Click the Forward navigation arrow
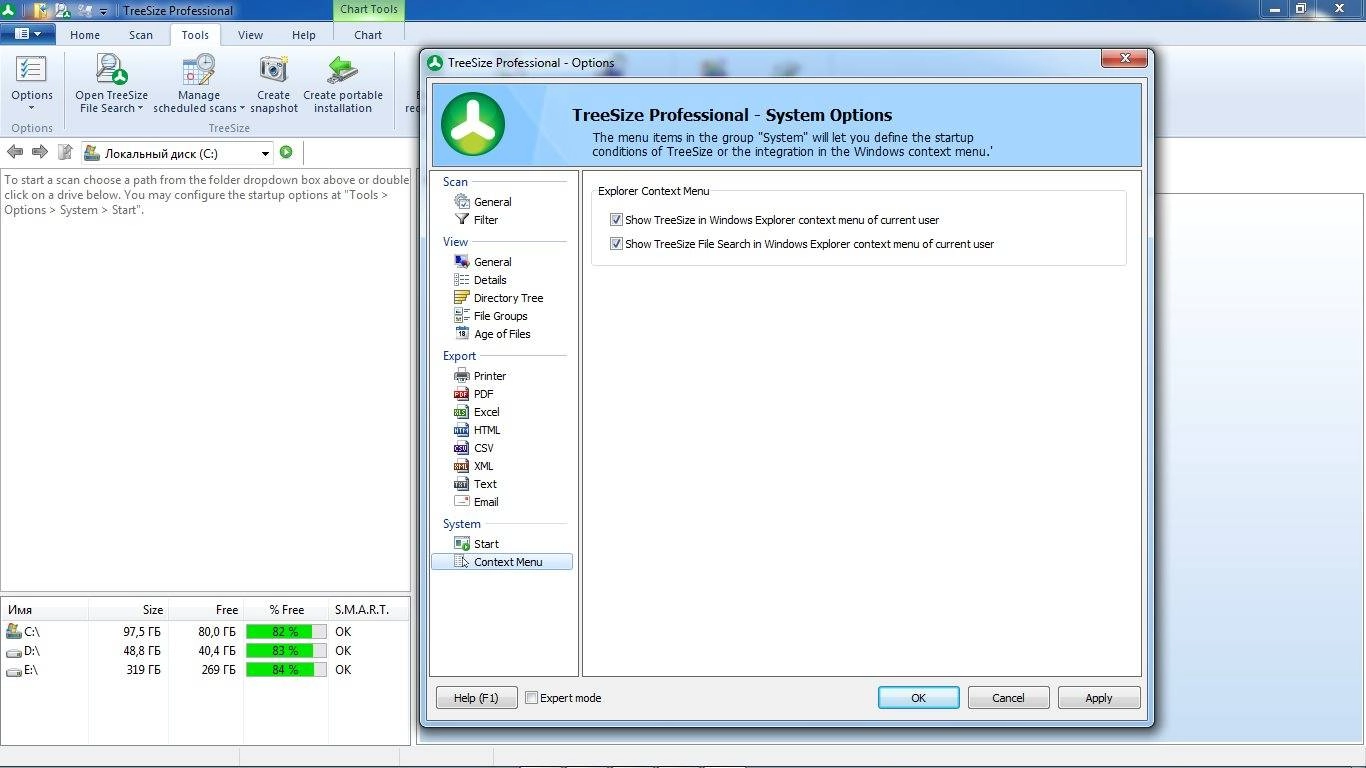 pyautogui.click(x=40, y=152)
